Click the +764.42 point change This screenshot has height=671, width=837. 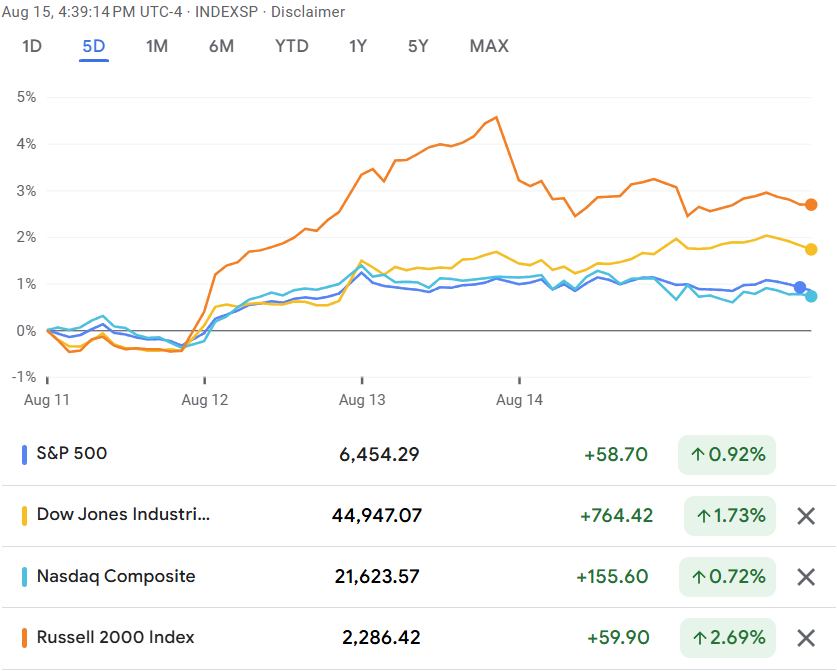click(x=617, y=516)
